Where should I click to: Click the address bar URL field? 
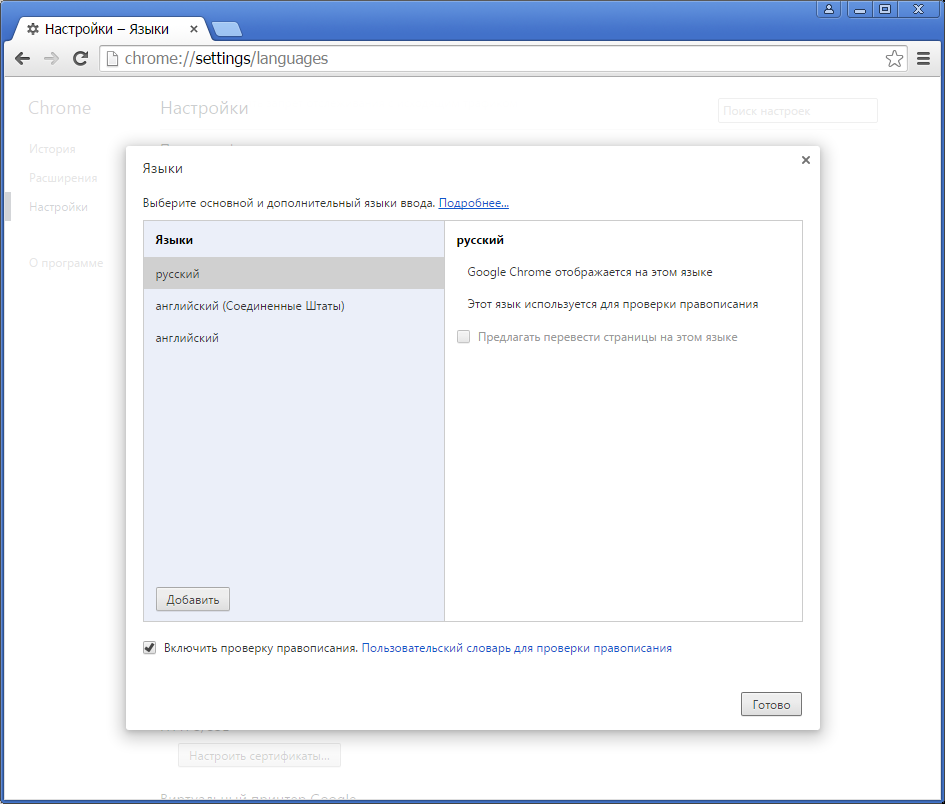pos(500,59)
